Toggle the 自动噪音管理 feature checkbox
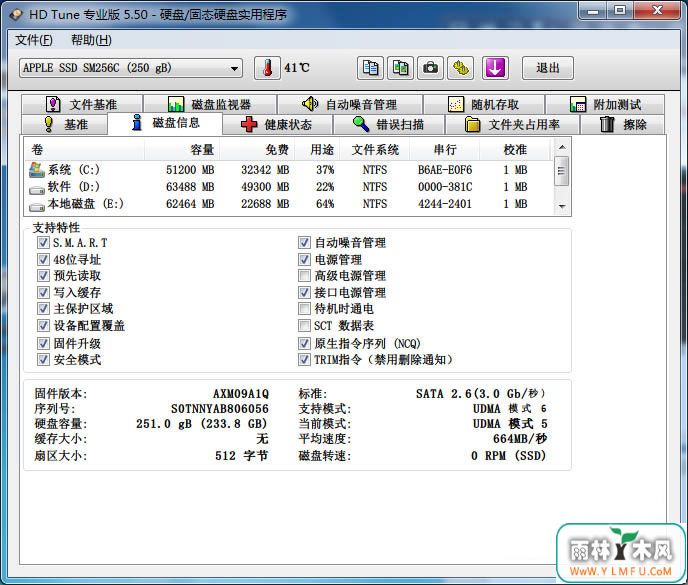688x585 pixels. [304, 243]
